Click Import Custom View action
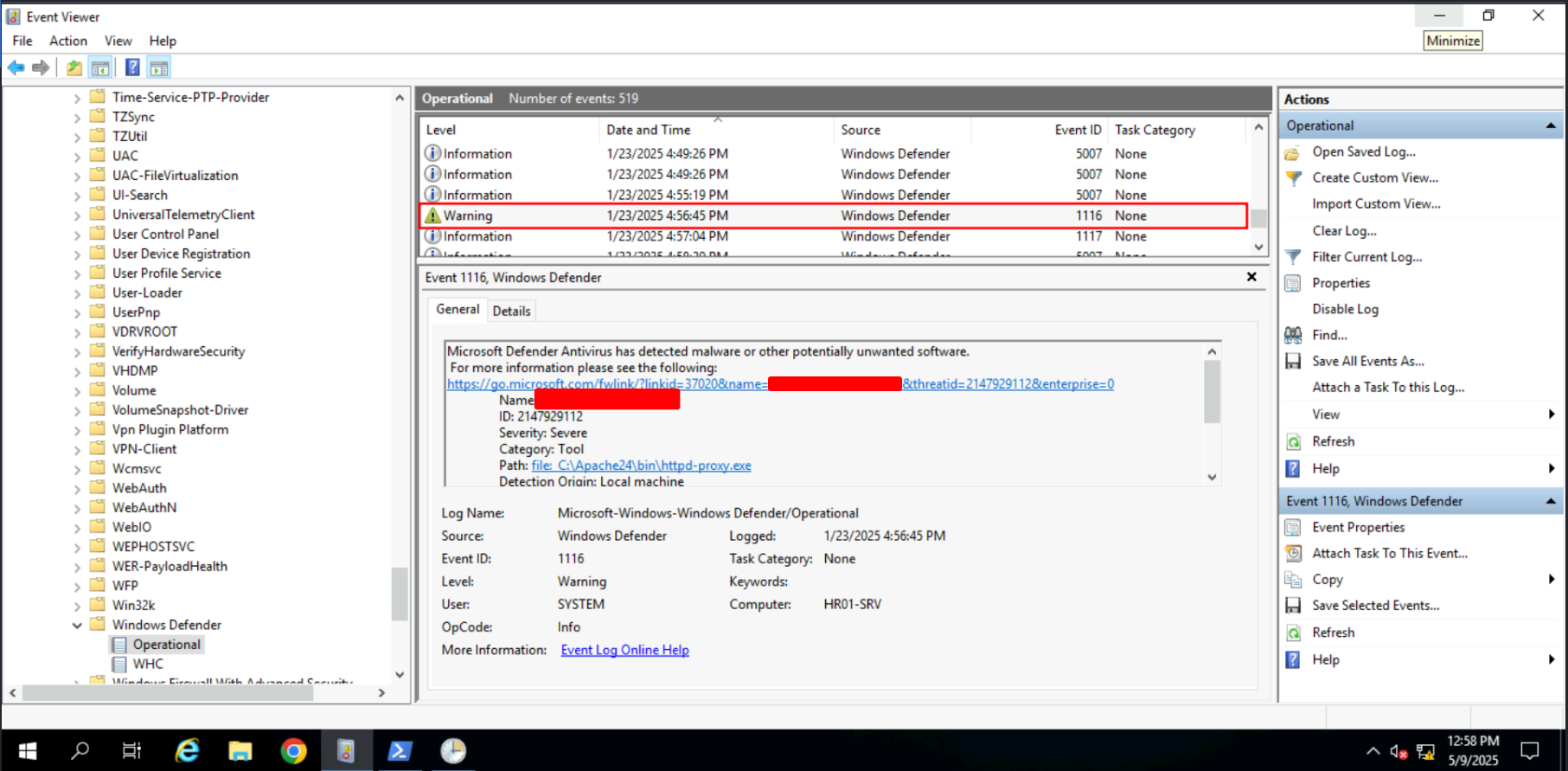 point(1376,204)
